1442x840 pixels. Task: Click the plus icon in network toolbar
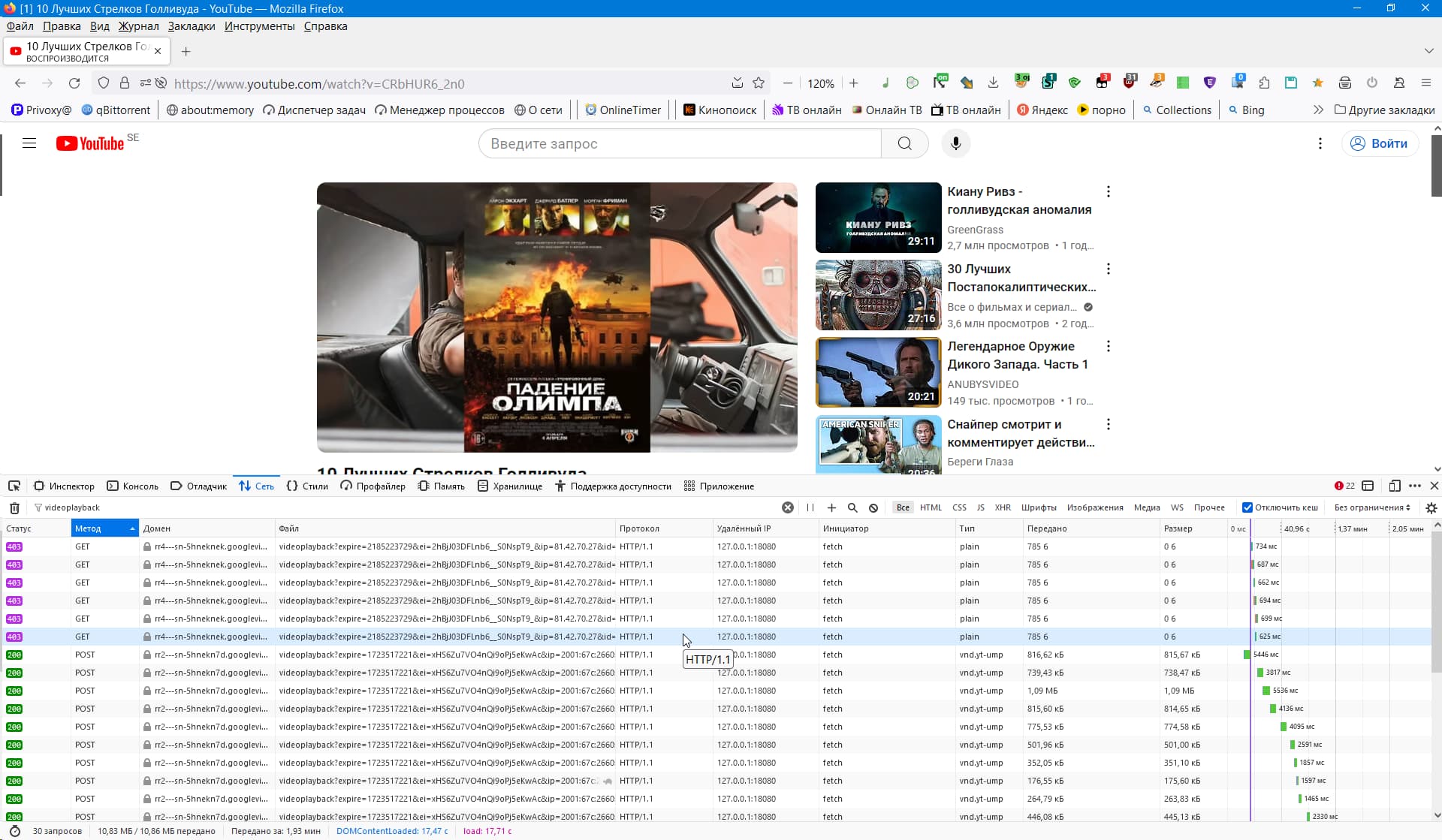(x=831, y=507)
